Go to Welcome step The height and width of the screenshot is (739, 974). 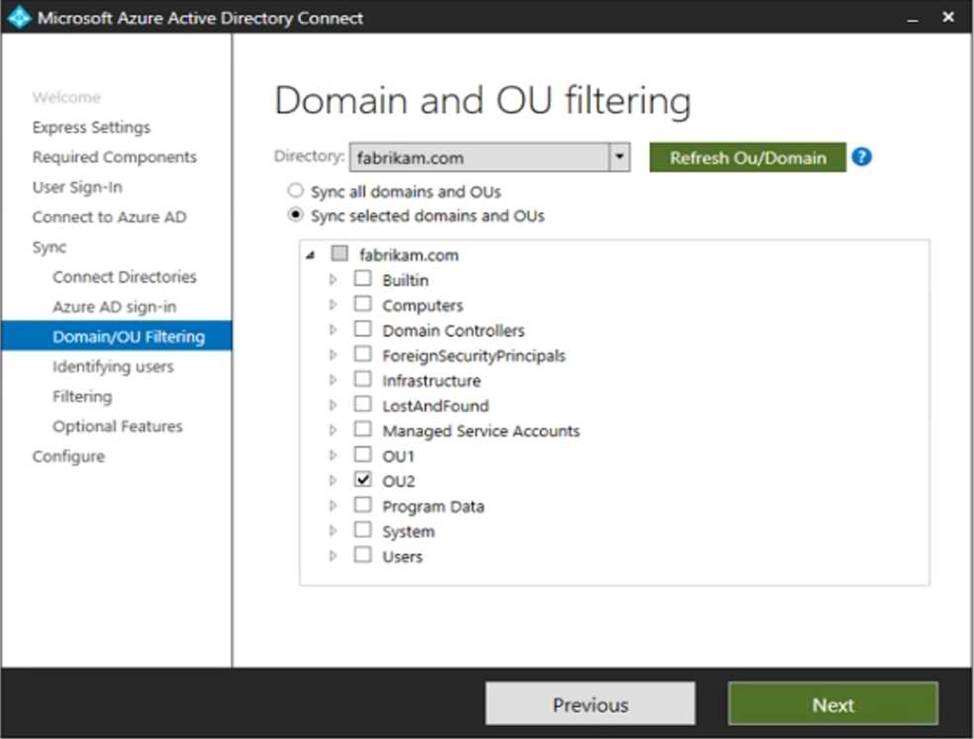[x=66, y=97]
